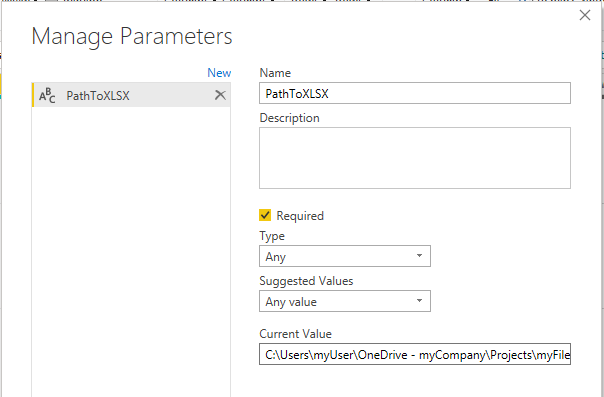Screen dimensions: 604x397
Task: Click the New parameter link
Action: tap(219, 73)
